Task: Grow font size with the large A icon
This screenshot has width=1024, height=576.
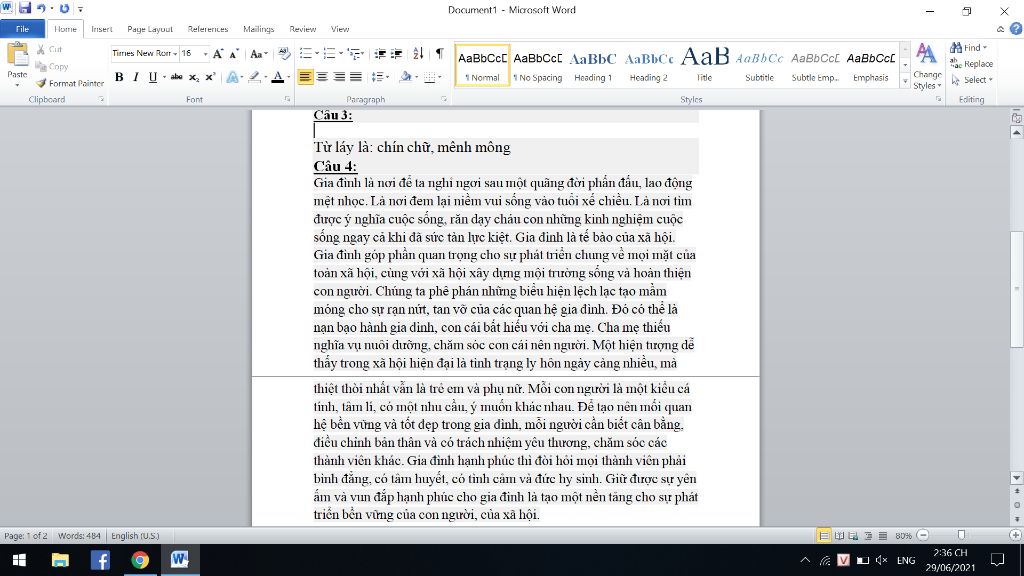Action: (x=218, y=54)
